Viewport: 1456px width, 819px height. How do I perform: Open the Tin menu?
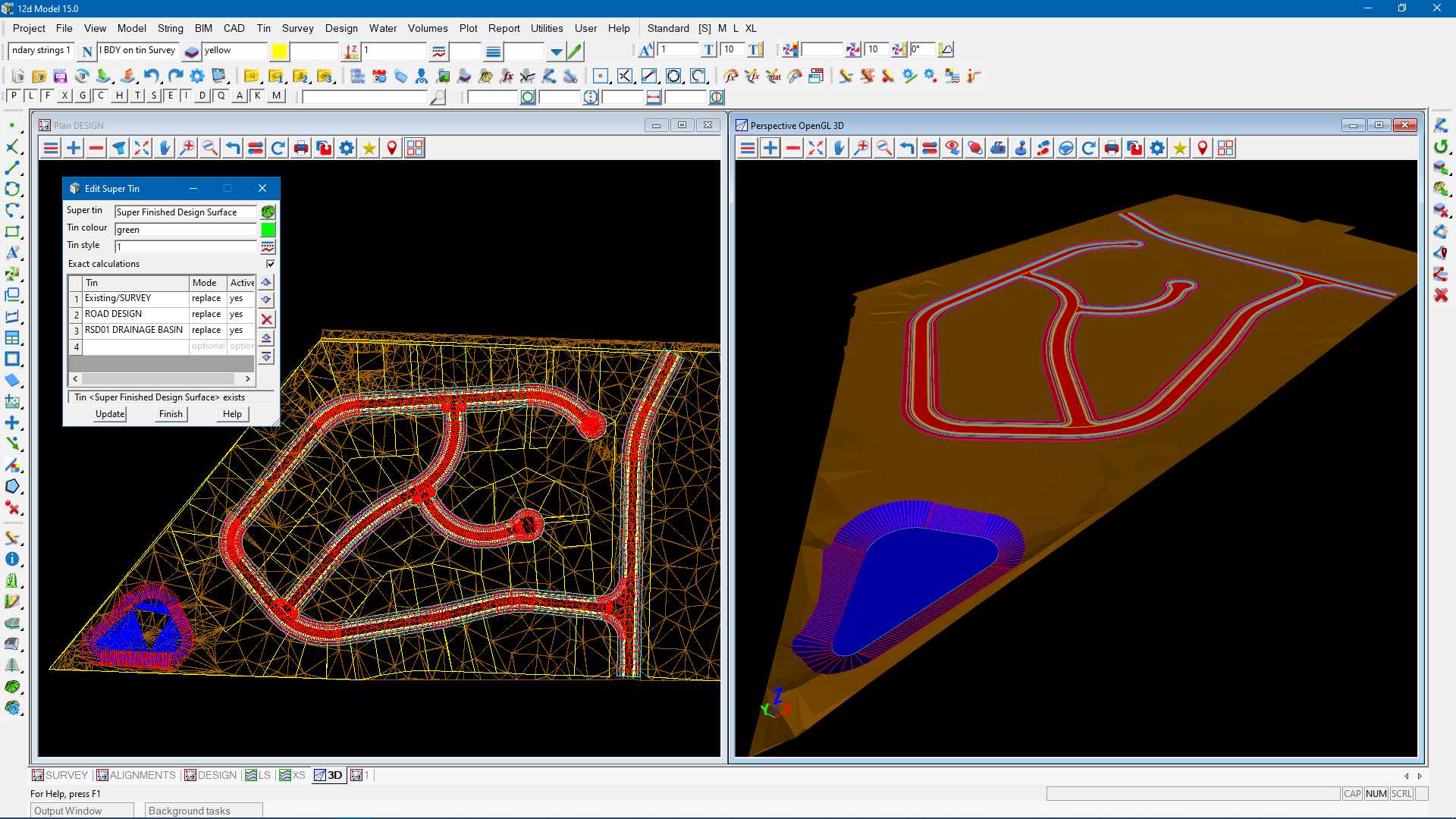tap(263, 28)
